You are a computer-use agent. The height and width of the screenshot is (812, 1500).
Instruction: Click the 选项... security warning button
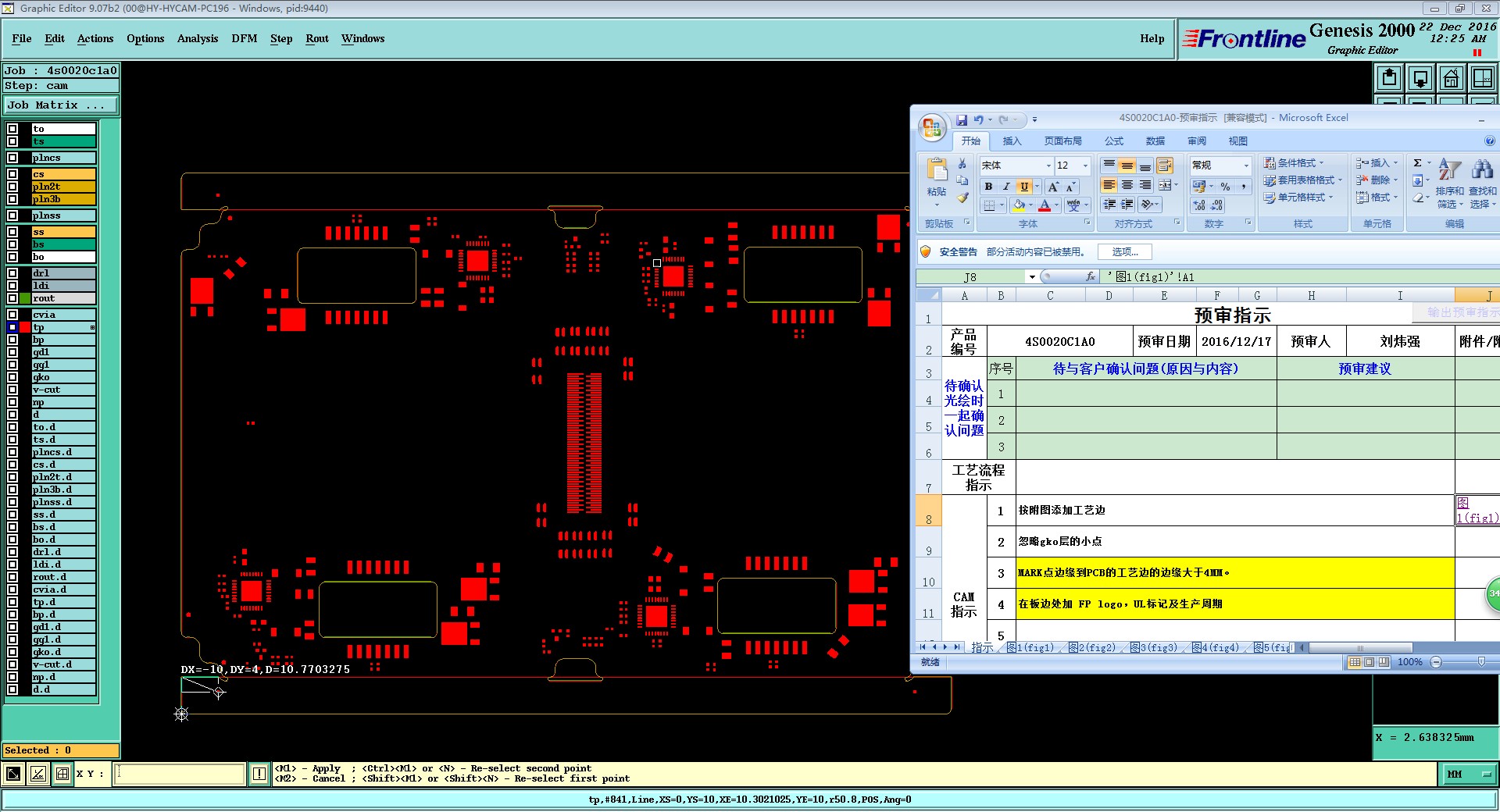[1124, 251]
